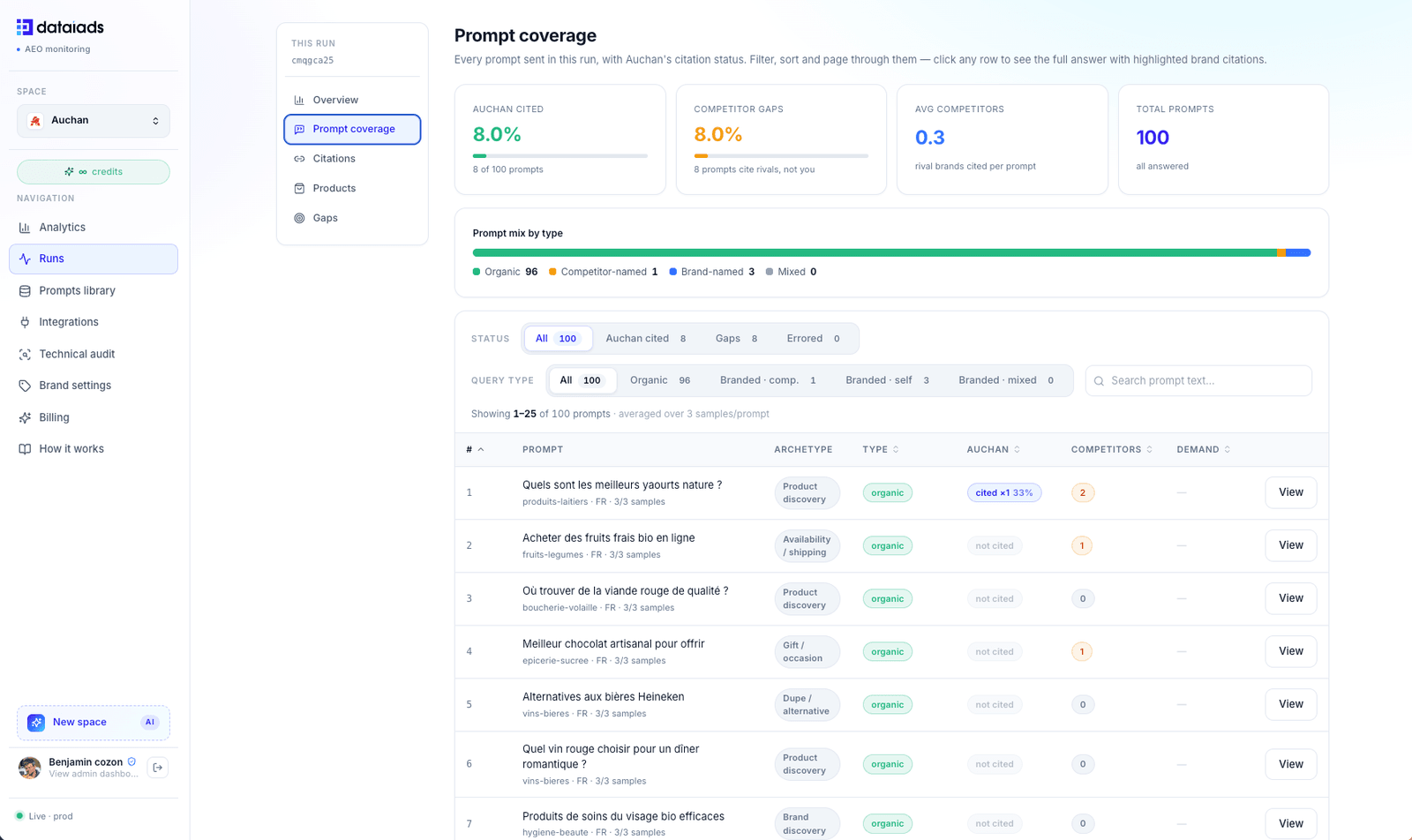The width and height of the screenshot is (1412, 840).
Task: Click the How it works book icon
Action: [25, 449]
